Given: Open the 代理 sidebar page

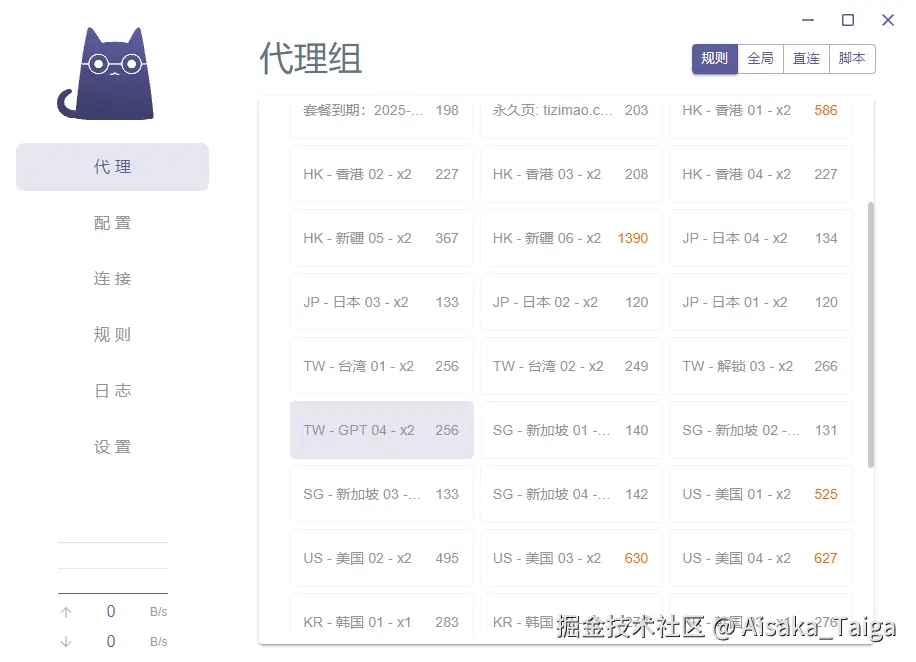Looking at the screenshot, I should 112,167.
